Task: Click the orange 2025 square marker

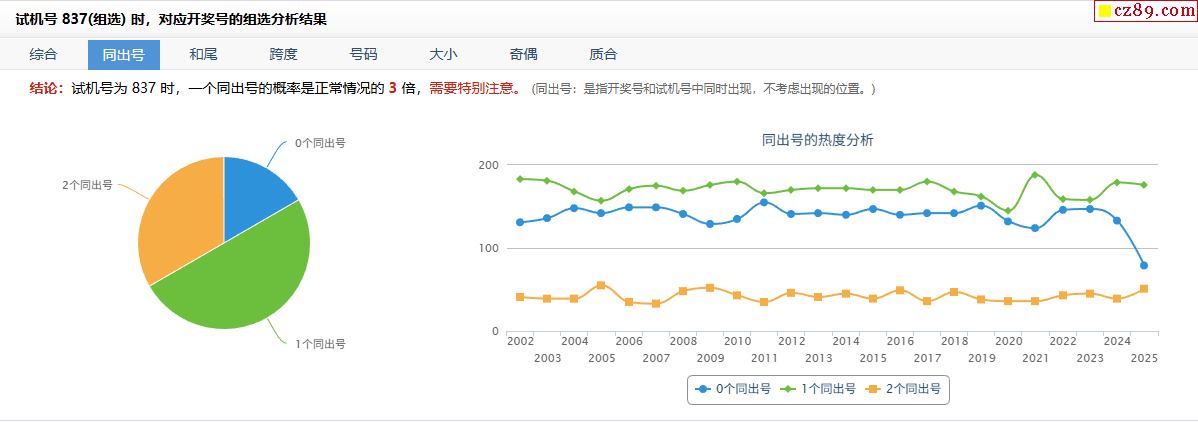Action: pyautogui.click(x=1144, y=289)
